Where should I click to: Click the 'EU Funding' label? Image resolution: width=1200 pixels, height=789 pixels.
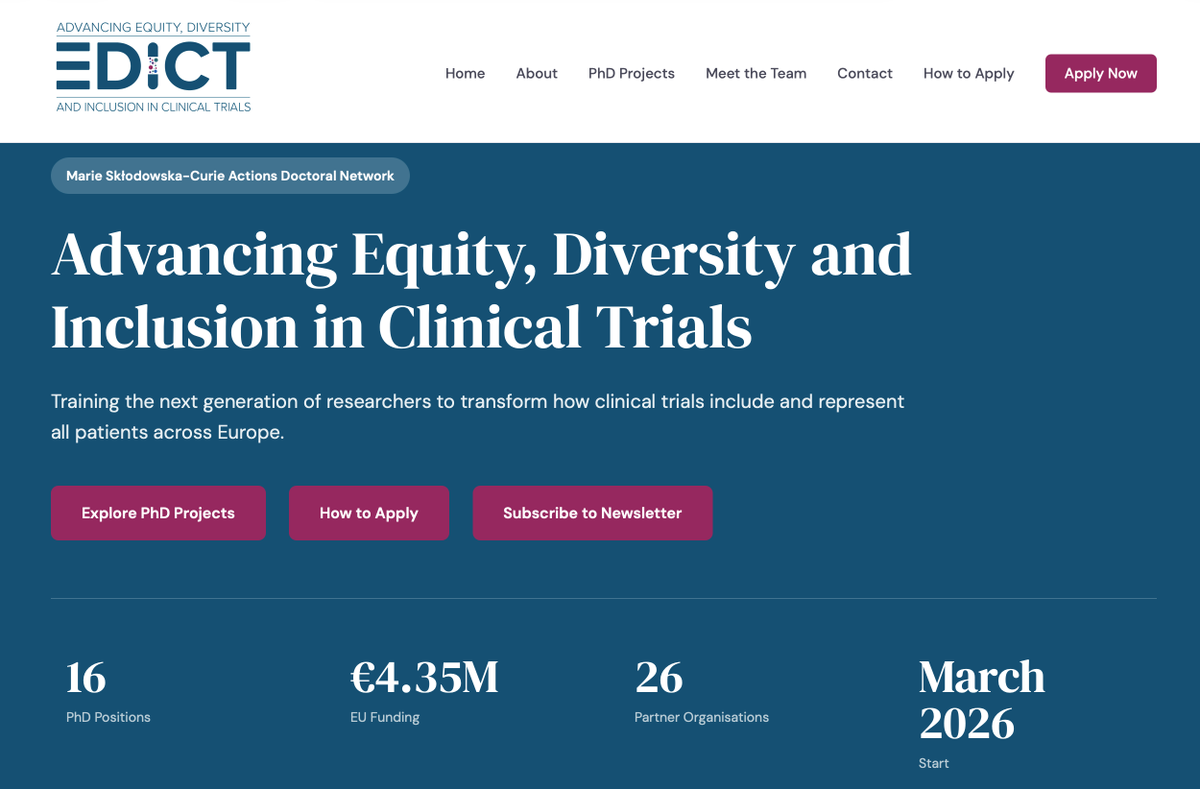pyautogui.click(x=385, y=717)
